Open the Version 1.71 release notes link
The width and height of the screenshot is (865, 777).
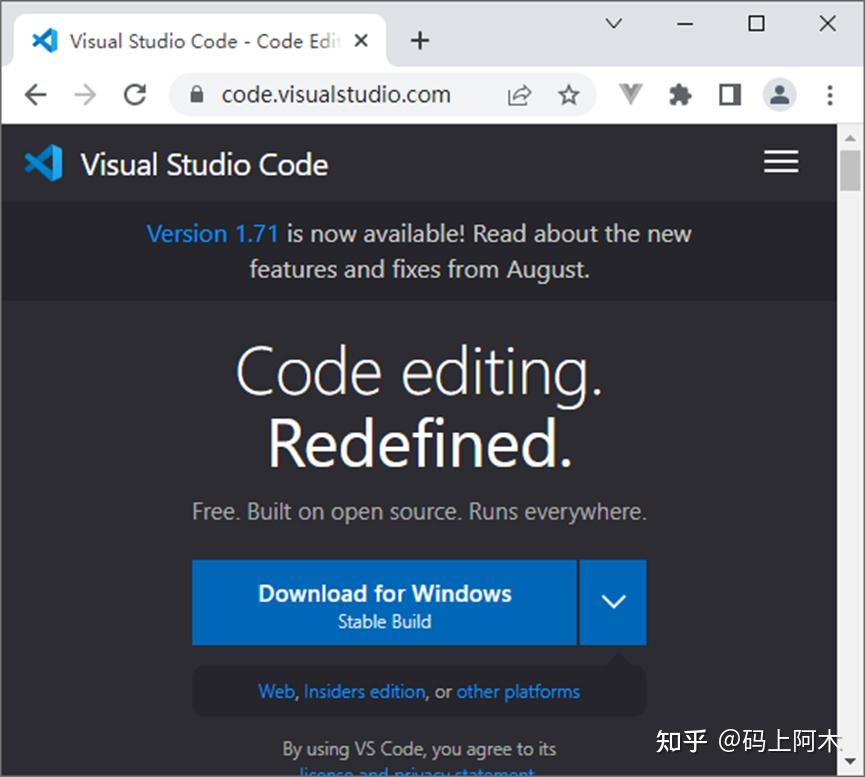212,234
